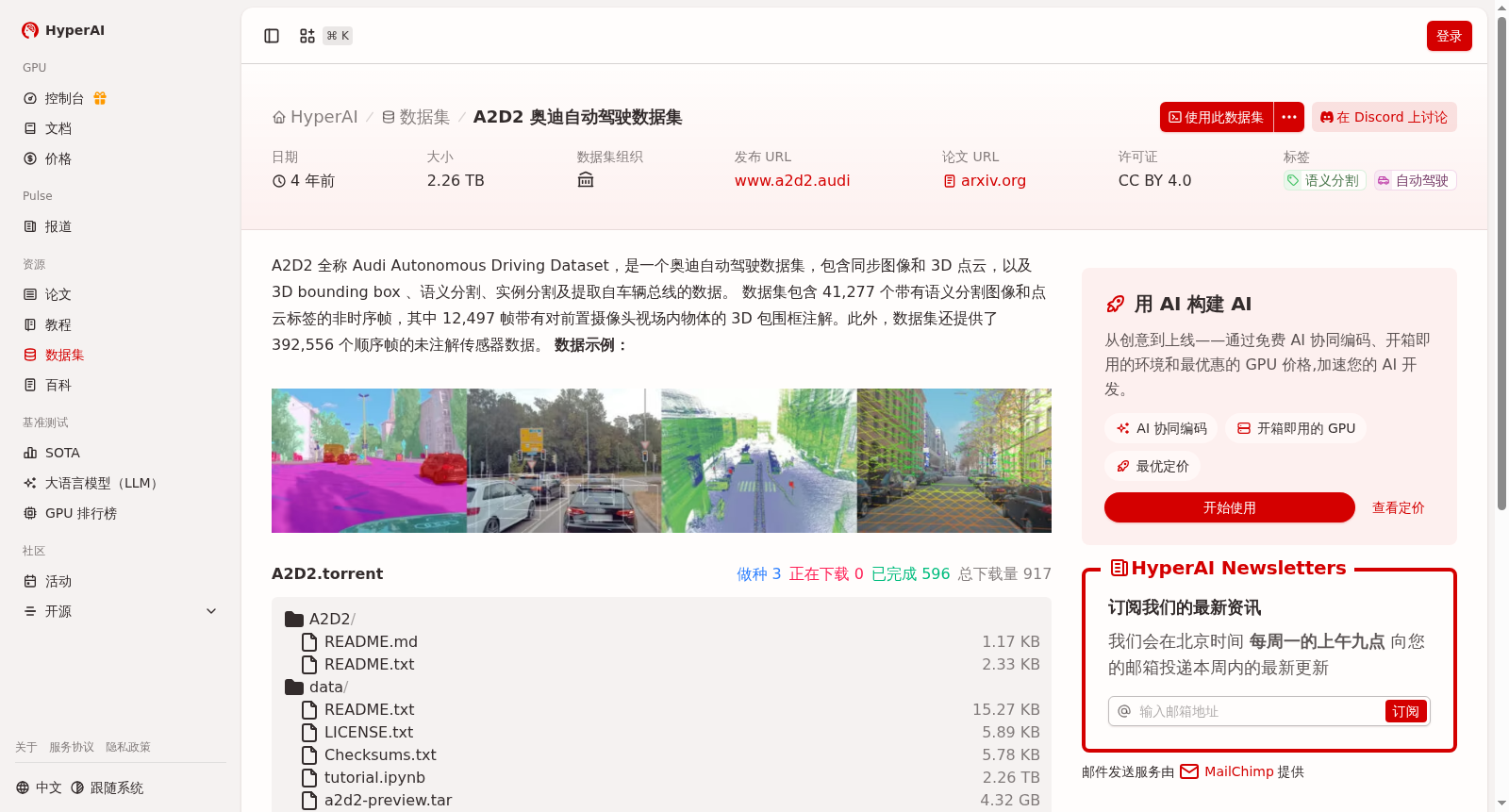Click tutorial.ipynb file icon
This screenshot has height=812, width=1509.
point(308,778)
